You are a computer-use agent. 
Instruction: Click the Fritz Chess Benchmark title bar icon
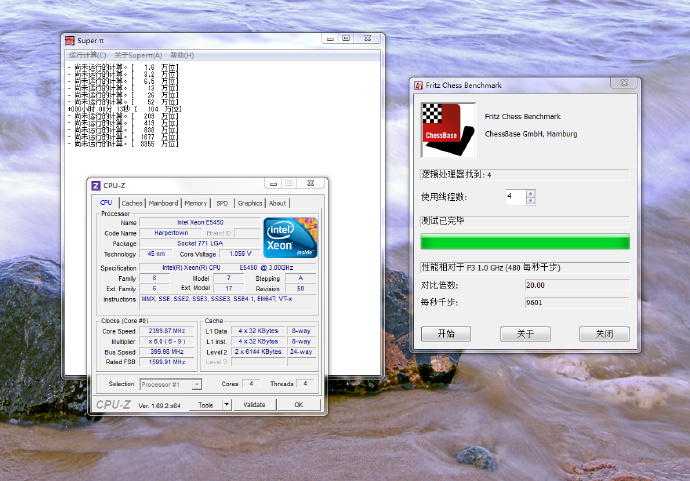tap(418, 86)
